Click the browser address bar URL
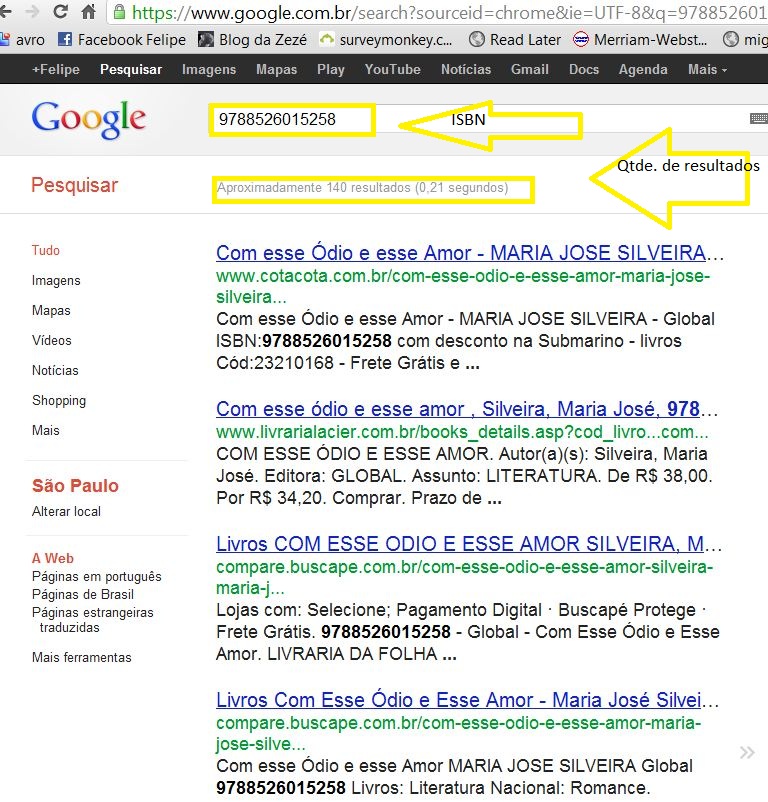The width and height of the screenshot is (768, 802). [x=449, y=12]
